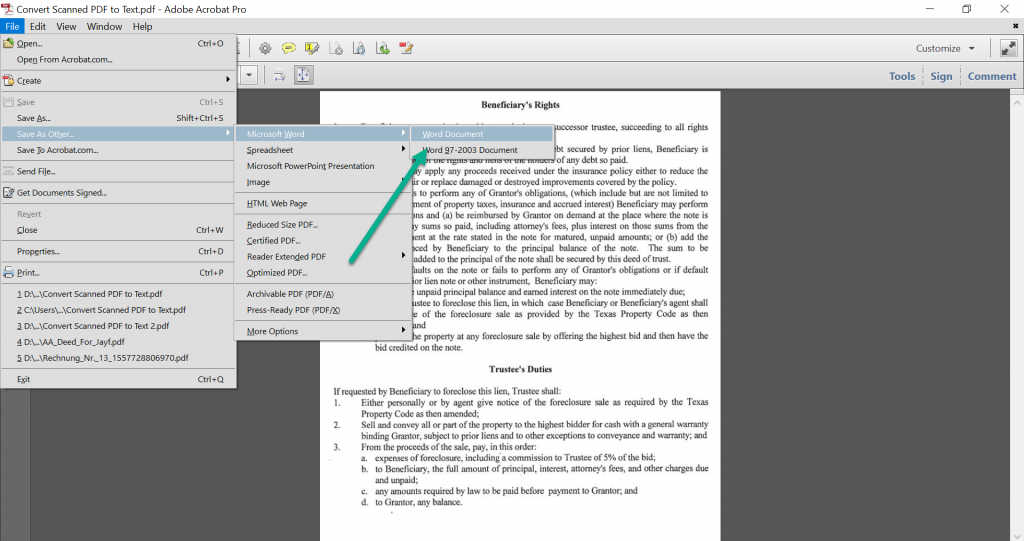Close the document with the small X button
The height and width of the screenshot is (541, 1024).
coord(1016,26)
